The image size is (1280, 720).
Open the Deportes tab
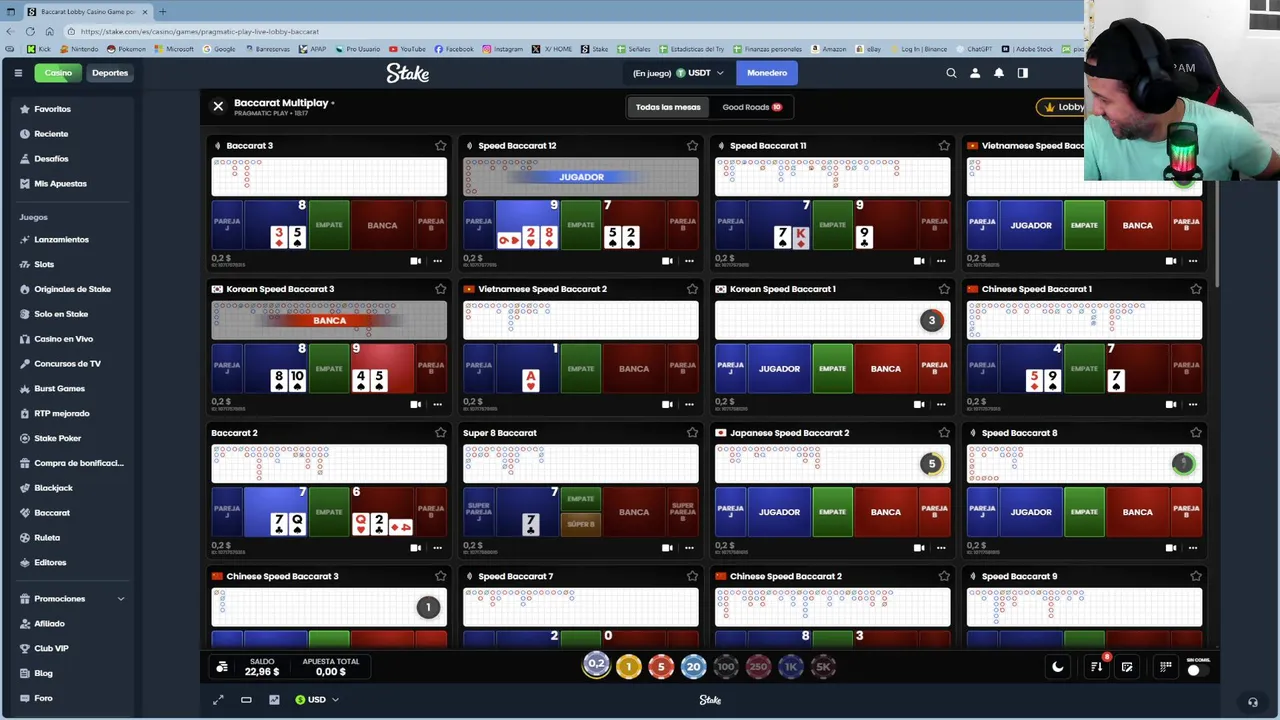110,73
